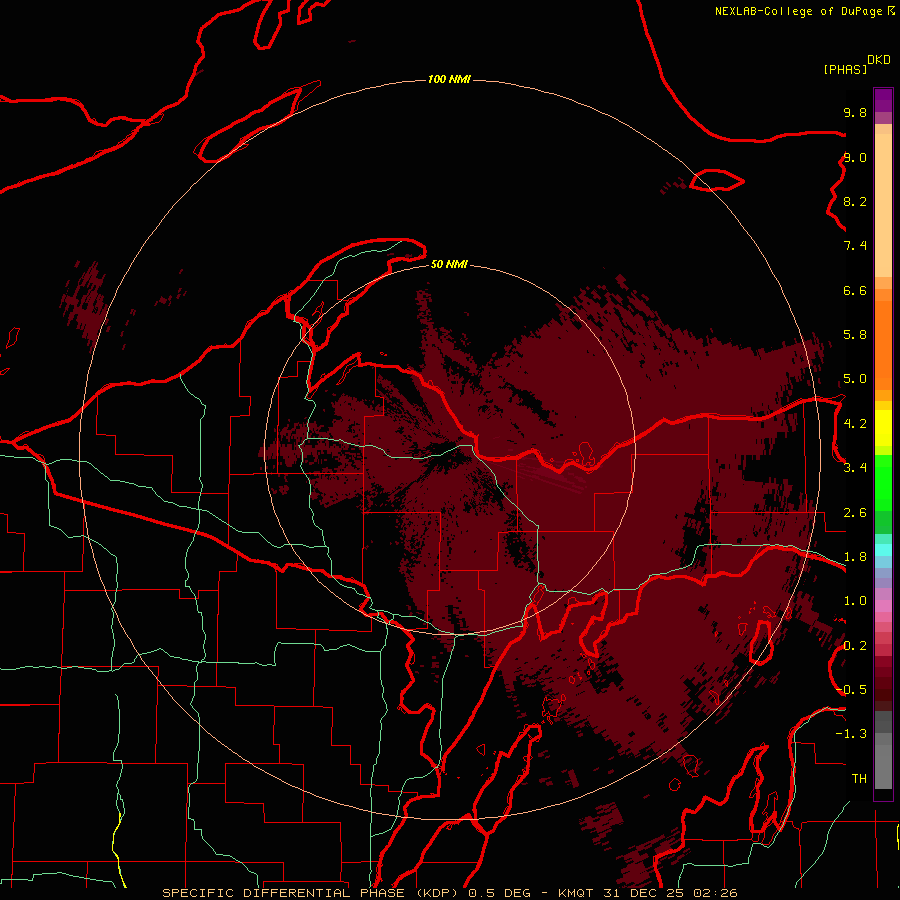Pick the orange band of color bar
This screenshot has width=900, height=900.
883,345
